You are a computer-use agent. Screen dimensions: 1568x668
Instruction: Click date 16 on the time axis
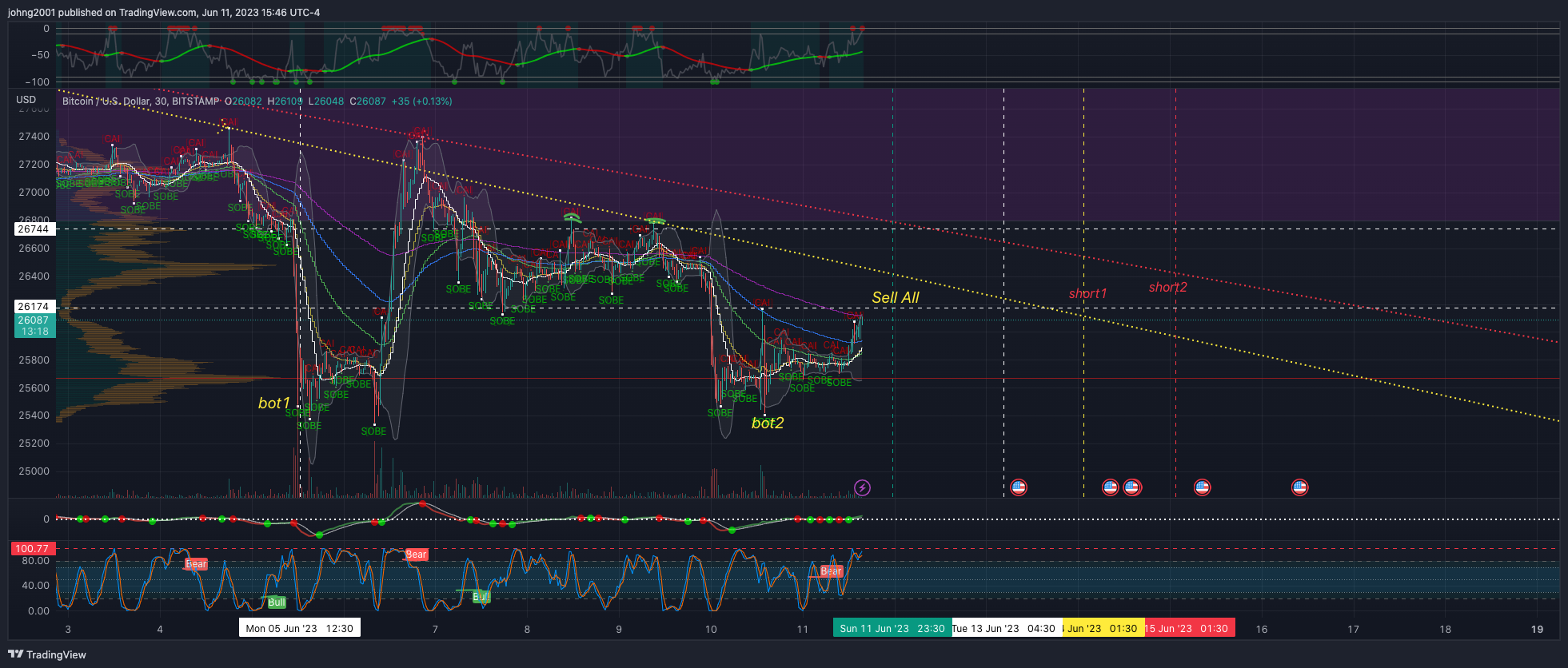click(1262, 629)
